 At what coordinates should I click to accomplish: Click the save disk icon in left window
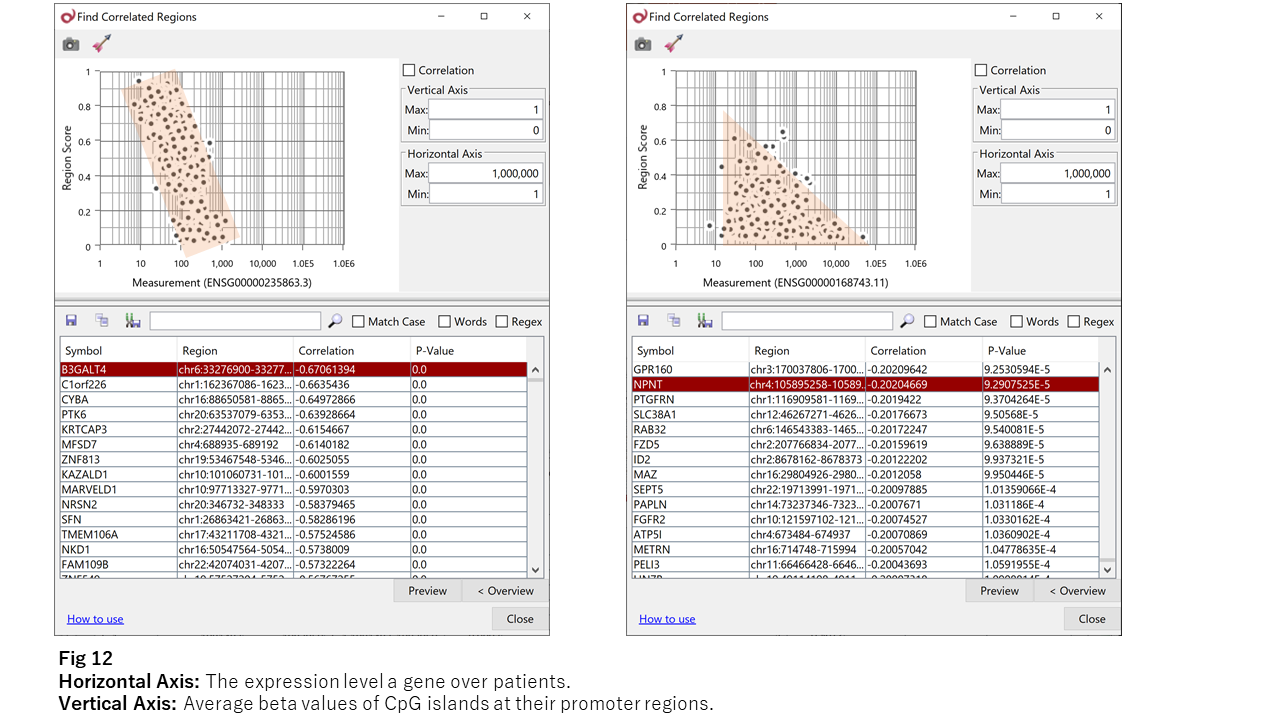coord(71,321)
